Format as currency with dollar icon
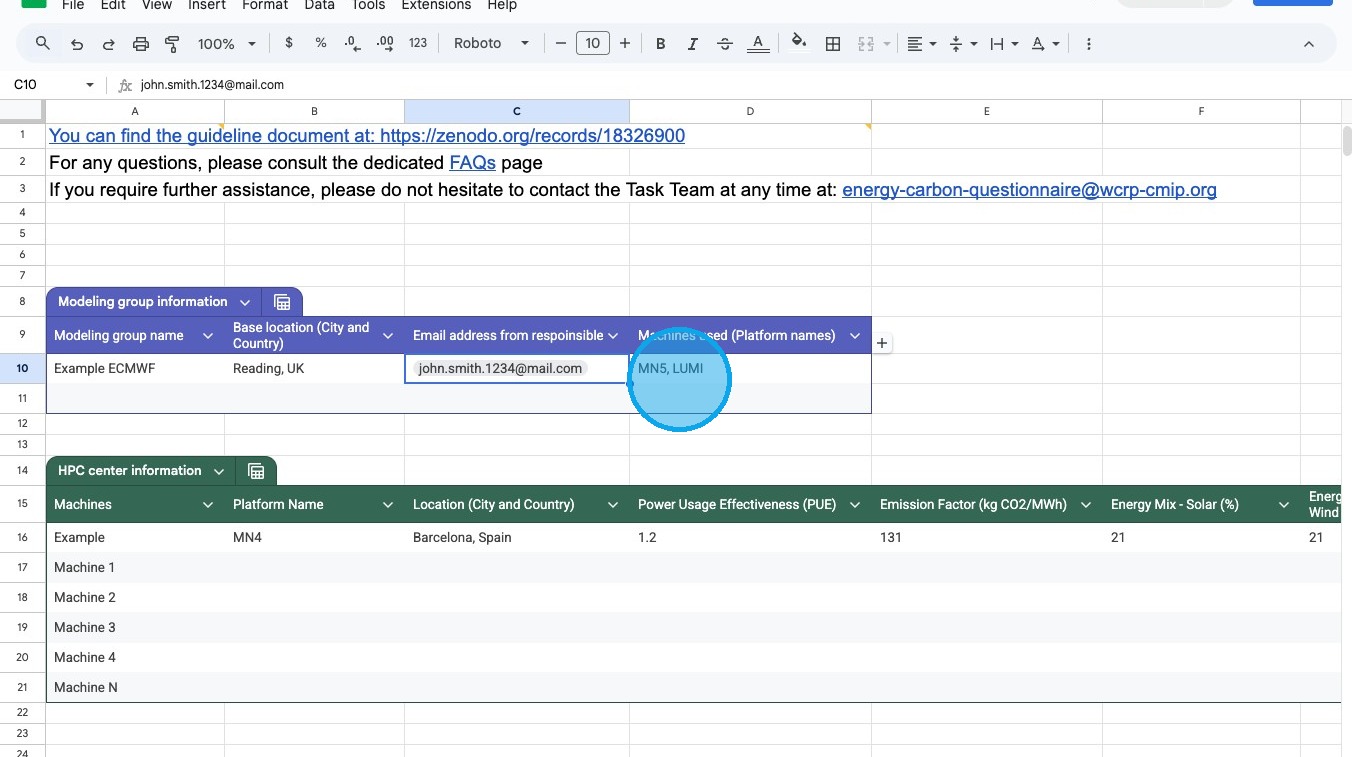The image size is (1352, 757). point(289,43)
